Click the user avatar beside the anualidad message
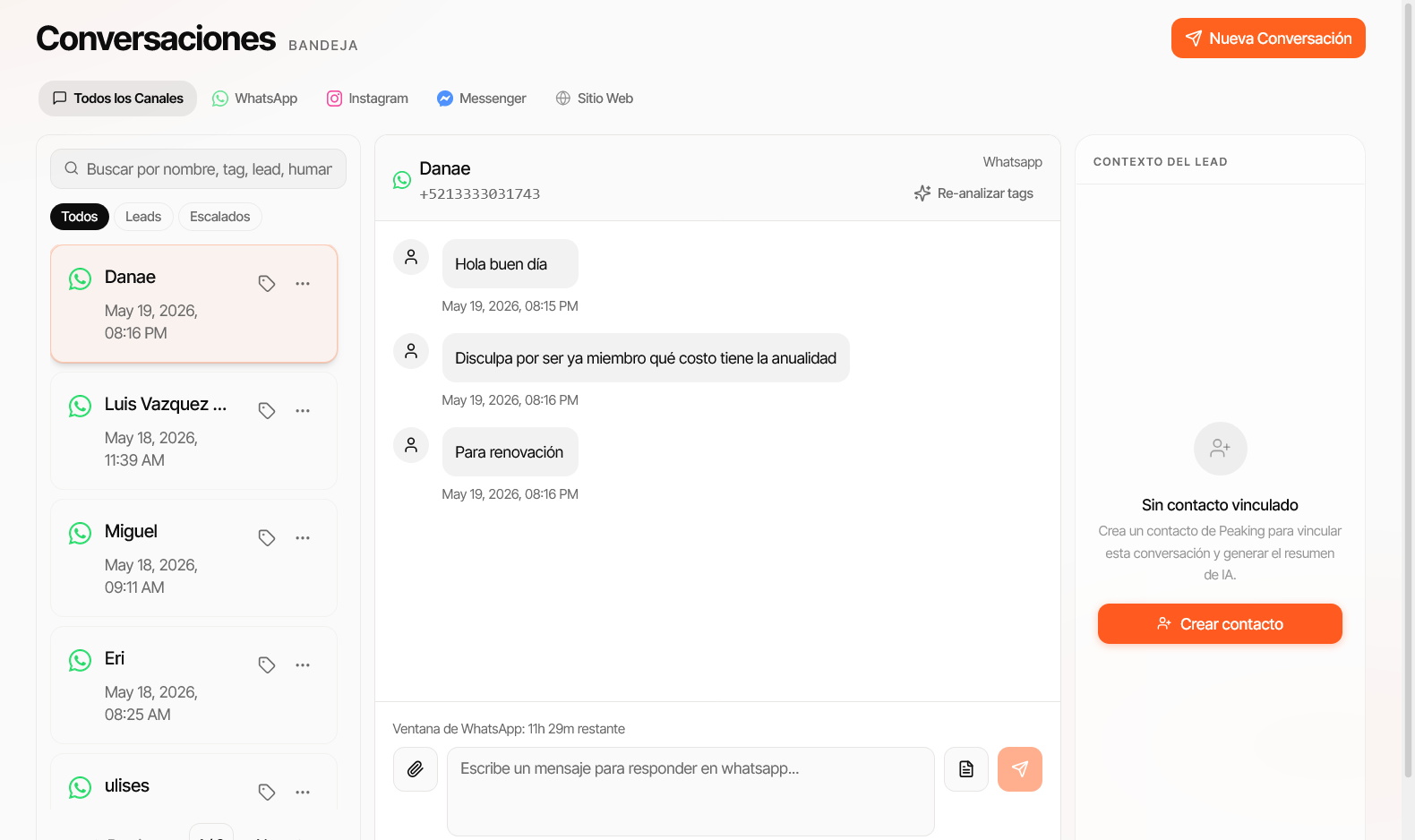The width and height of the screenshot is (1415, 840). click(411, 351)
